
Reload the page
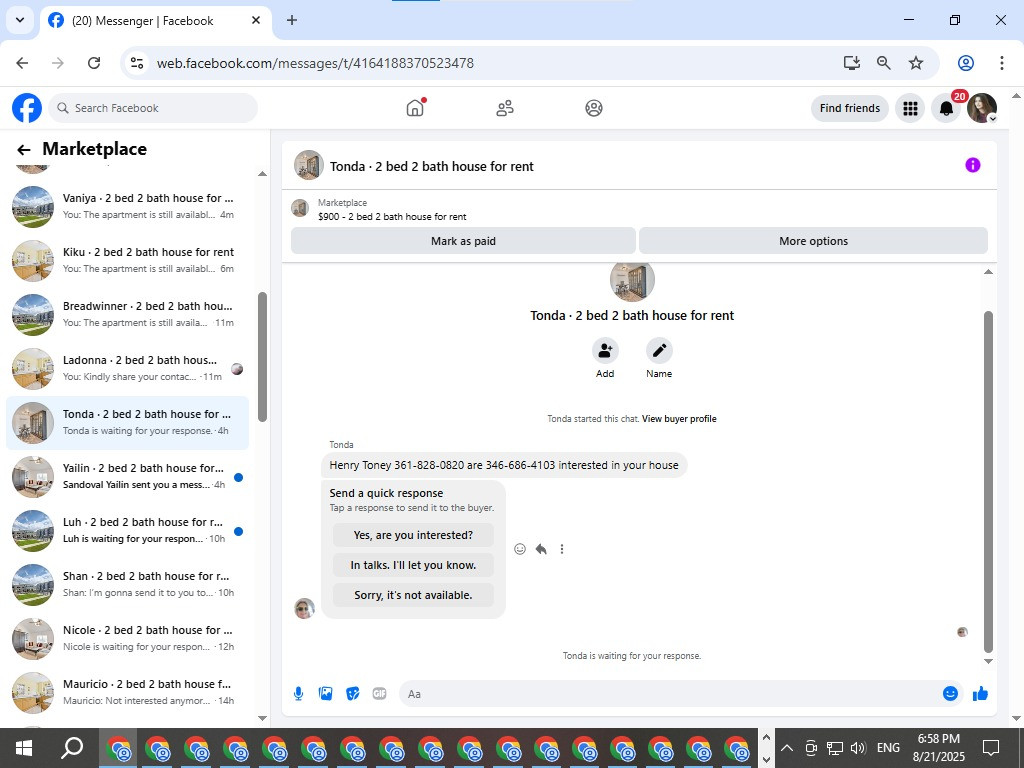(x=94, y=63)
